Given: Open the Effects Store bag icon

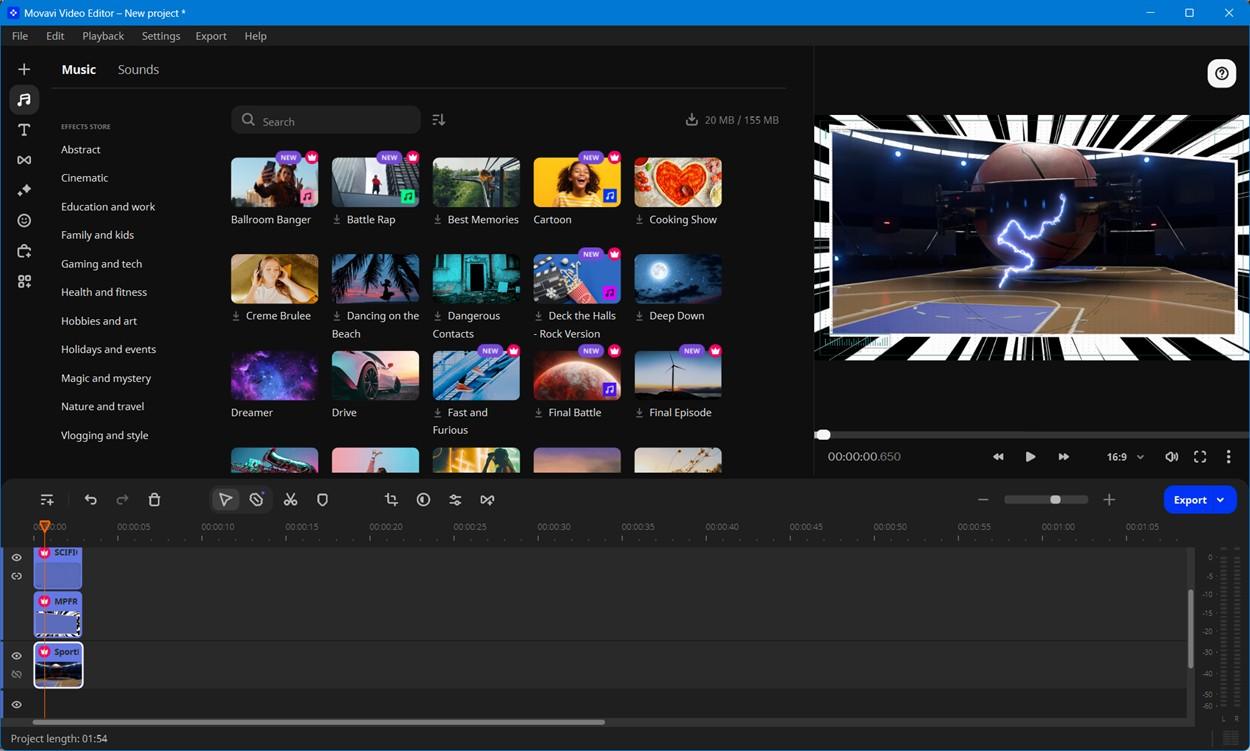Looking at the screenshot, I should [x=24, y=251].
